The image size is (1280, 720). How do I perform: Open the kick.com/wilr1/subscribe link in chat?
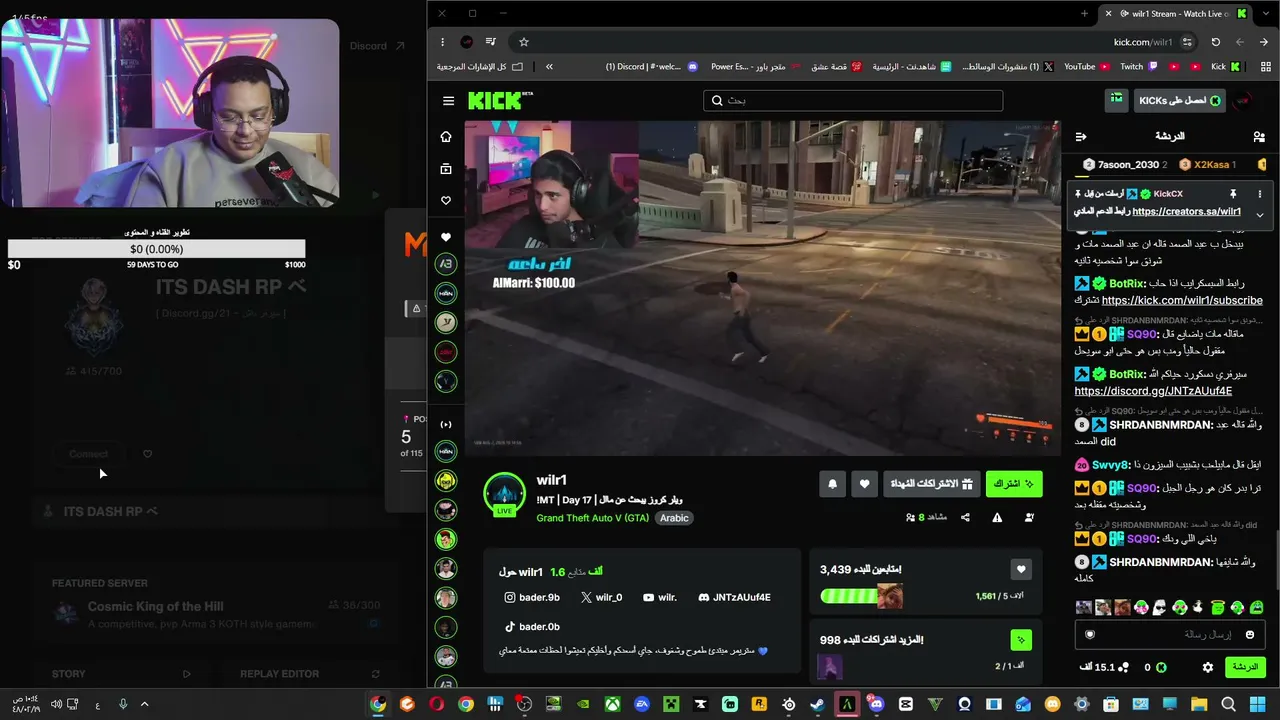click(x=1182, y=300)
